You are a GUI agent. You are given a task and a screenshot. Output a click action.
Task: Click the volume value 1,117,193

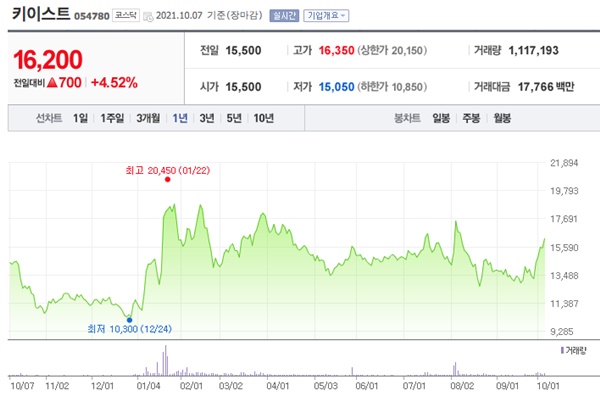pyautogui.click(x=533, y=51)
